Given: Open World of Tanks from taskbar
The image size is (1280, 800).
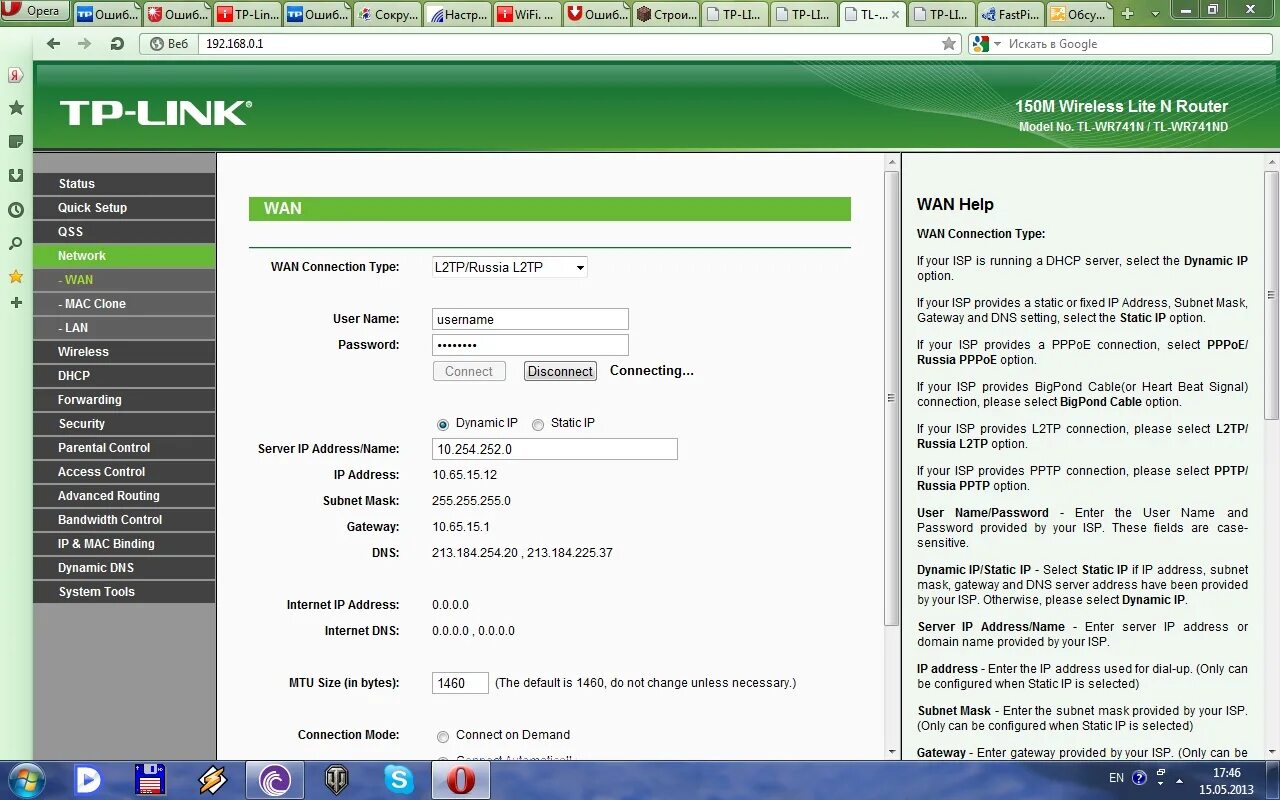Looking at the screenshot, I should [x=337, y=779].
